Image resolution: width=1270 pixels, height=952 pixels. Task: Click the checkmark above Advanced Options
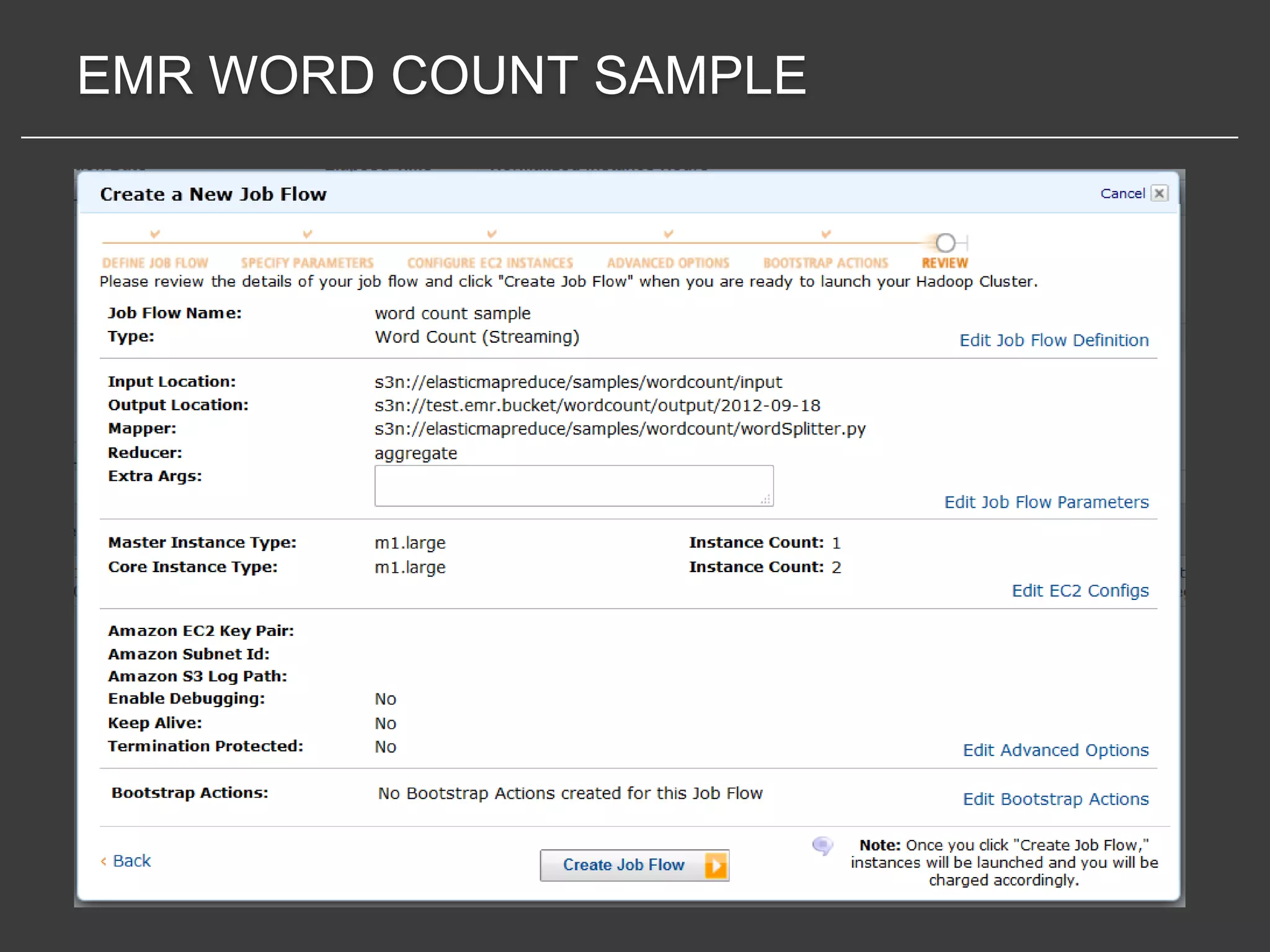coord(668,234)
